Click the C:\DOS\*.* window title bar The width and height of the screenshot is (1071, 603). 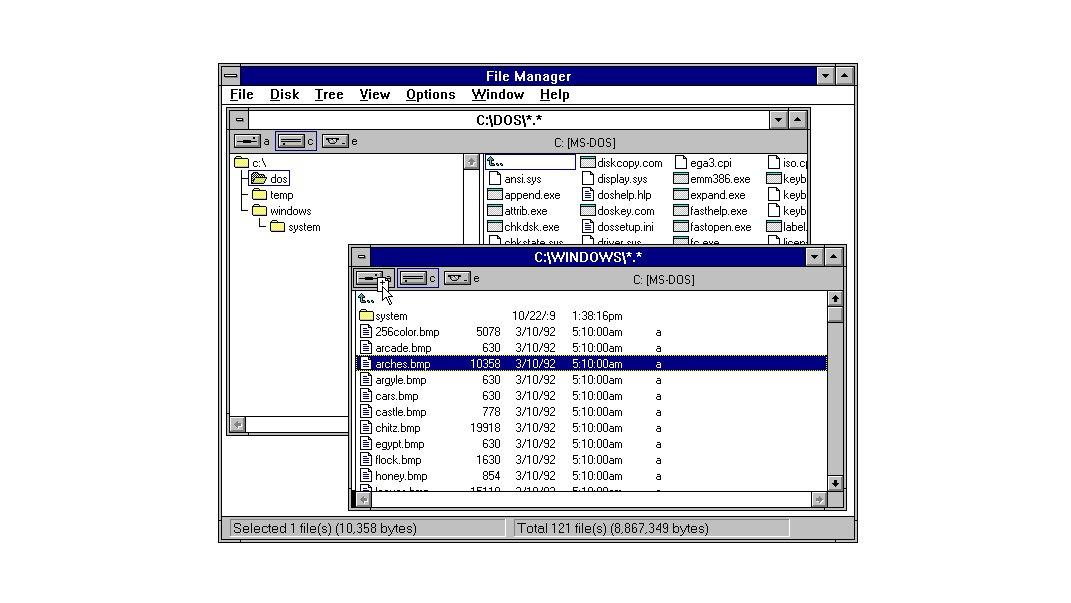(509, 120)
